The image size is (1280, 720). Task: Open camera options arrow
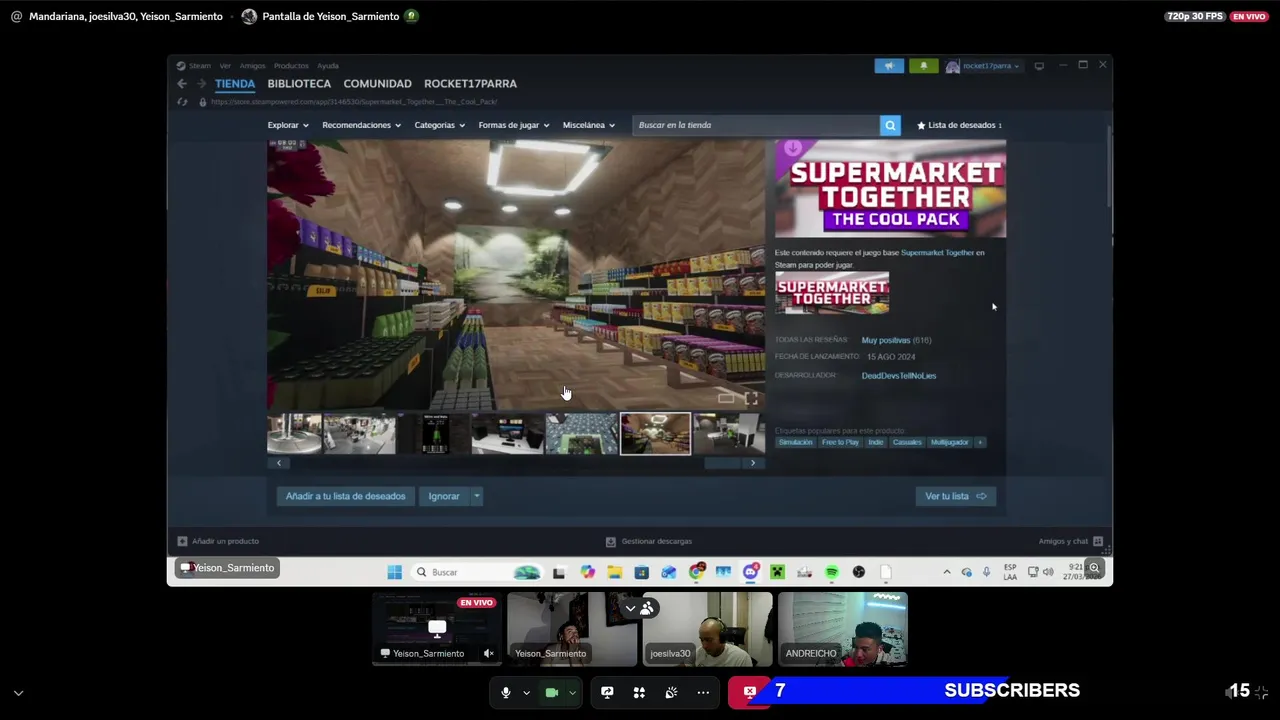click(572, 693)
